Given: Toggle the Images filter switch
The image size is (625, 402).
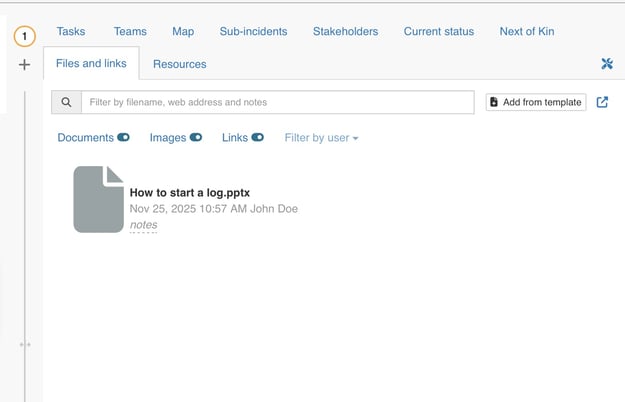Looking at the screenshot, I should click(x=196, y=138).
